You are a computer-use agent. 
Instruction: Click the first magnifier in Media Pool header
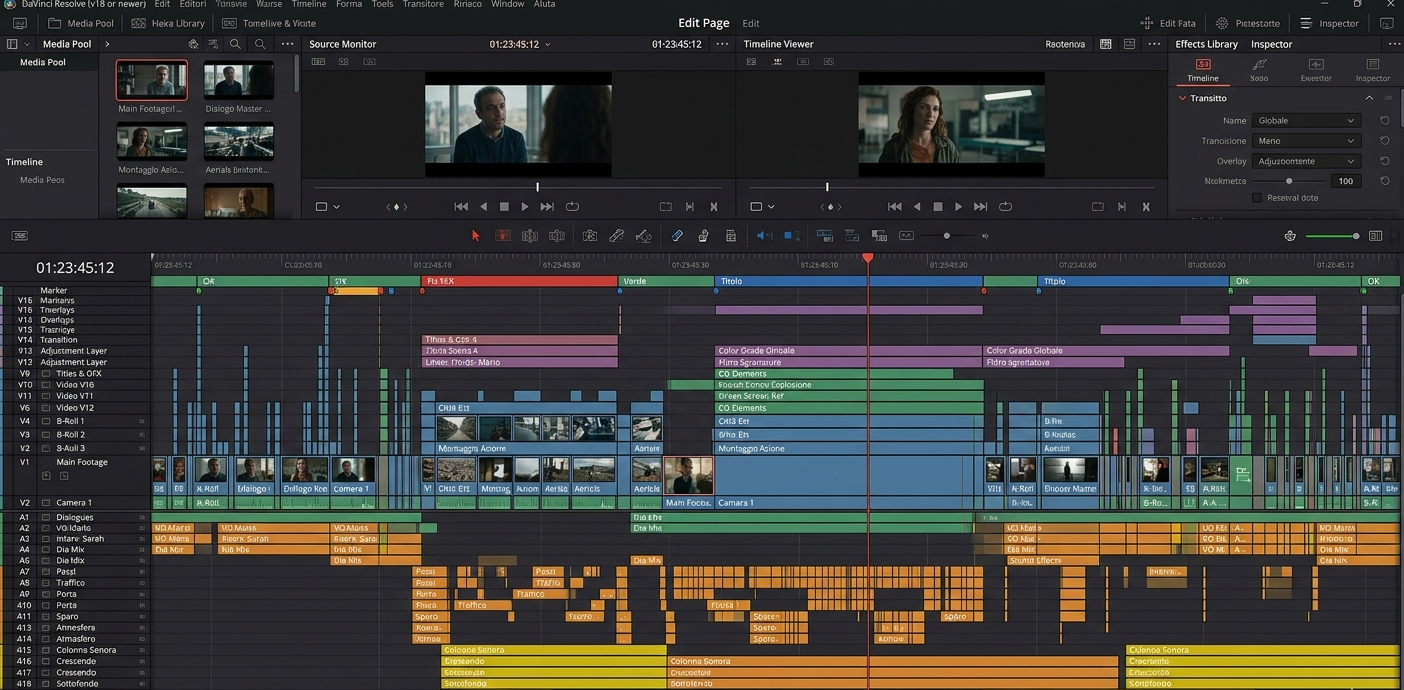[x=235, y=44]
